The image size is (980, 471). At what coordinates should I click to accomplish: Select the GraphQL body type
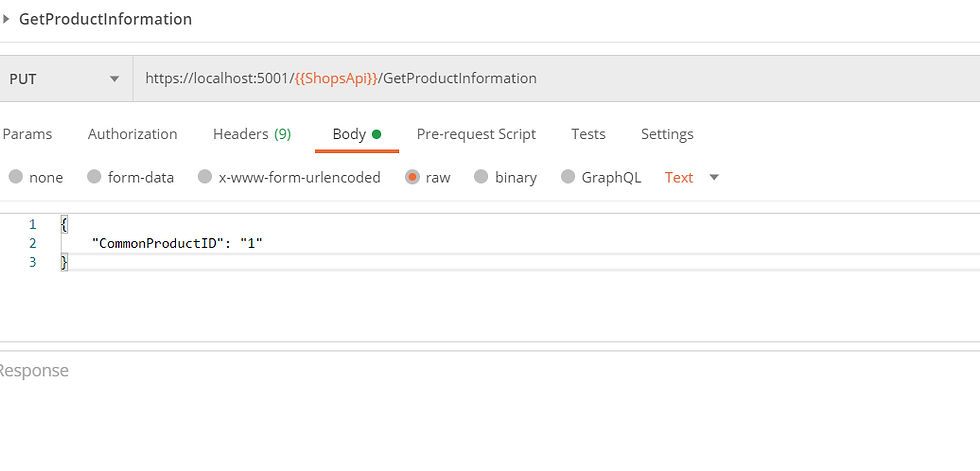[568, 177]
